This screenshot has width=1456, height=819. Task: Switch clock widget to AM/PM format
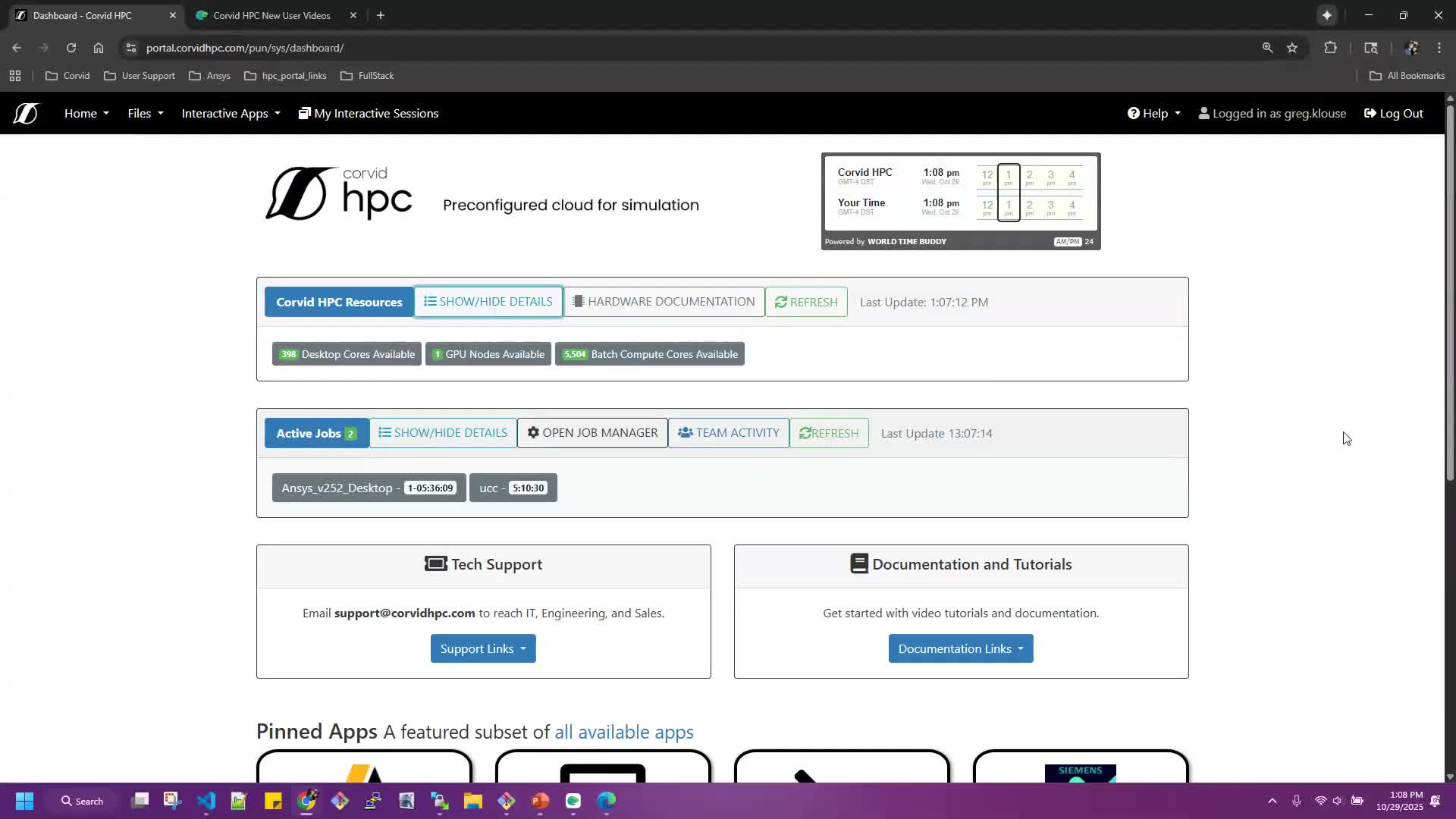pos(1067,242)
